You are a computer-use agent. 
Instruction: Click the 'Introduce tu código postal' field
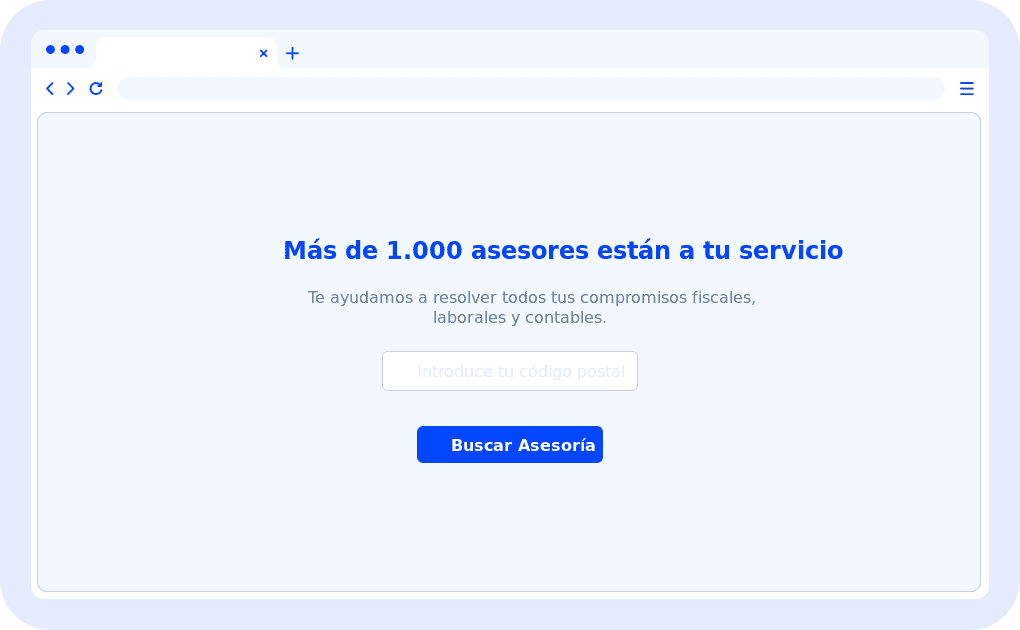pyautogui.click(x=510, y=371)
